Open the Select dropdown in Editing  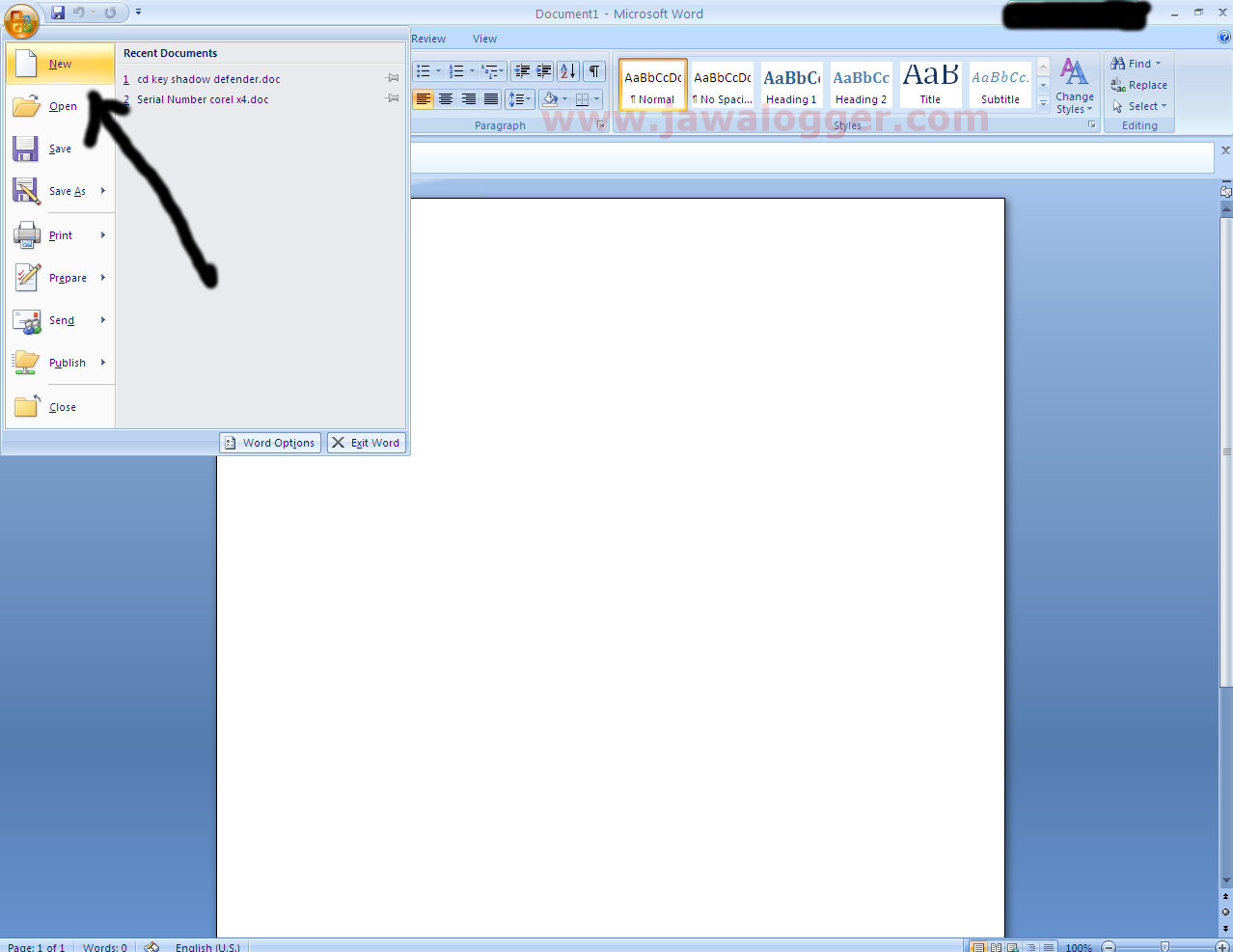pos(1139,106)
